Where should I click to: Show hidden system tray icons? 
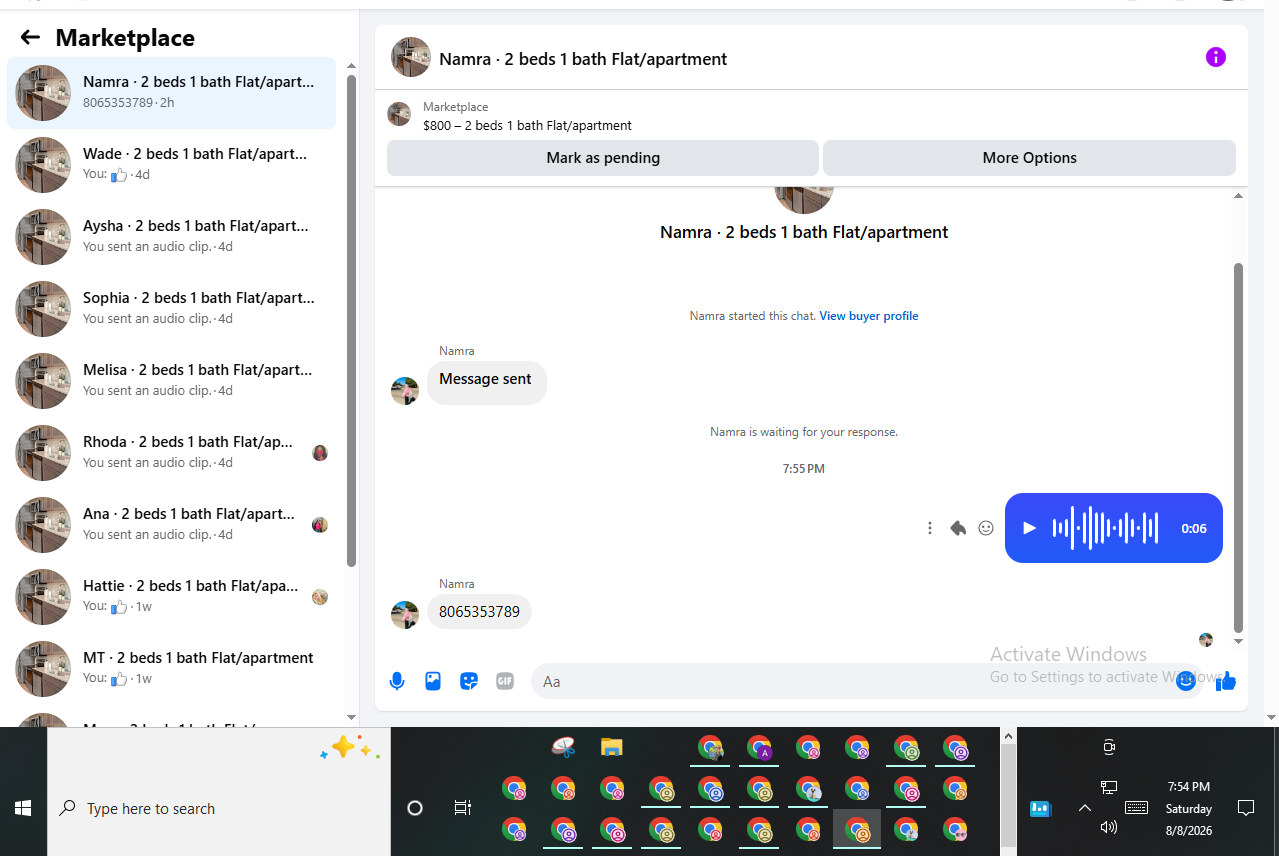1084,808
